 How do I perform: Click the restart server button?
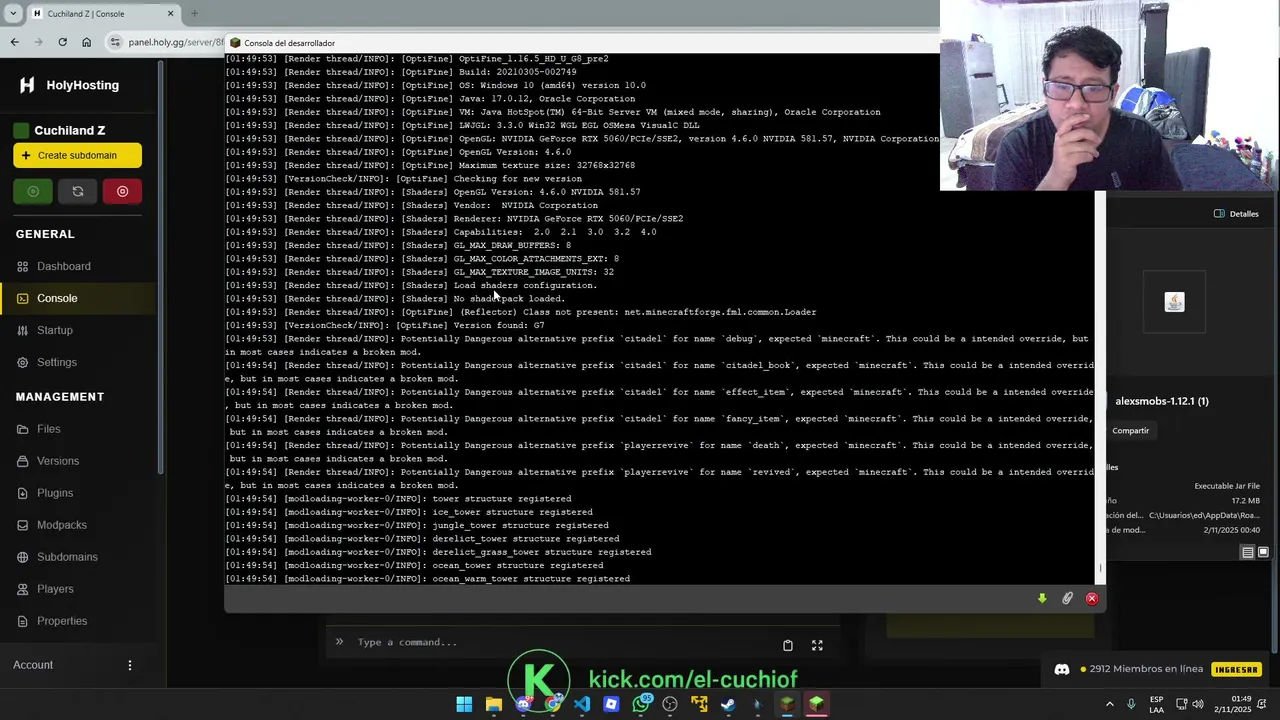(78, 191)
